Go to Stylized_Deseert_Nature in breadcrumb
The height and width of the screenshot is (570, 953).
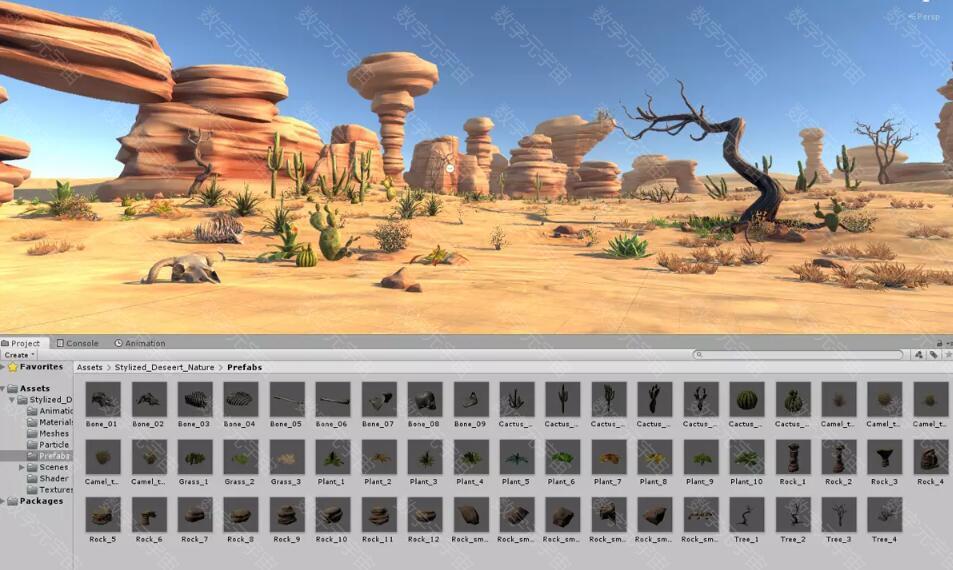[x=165, y=368]
